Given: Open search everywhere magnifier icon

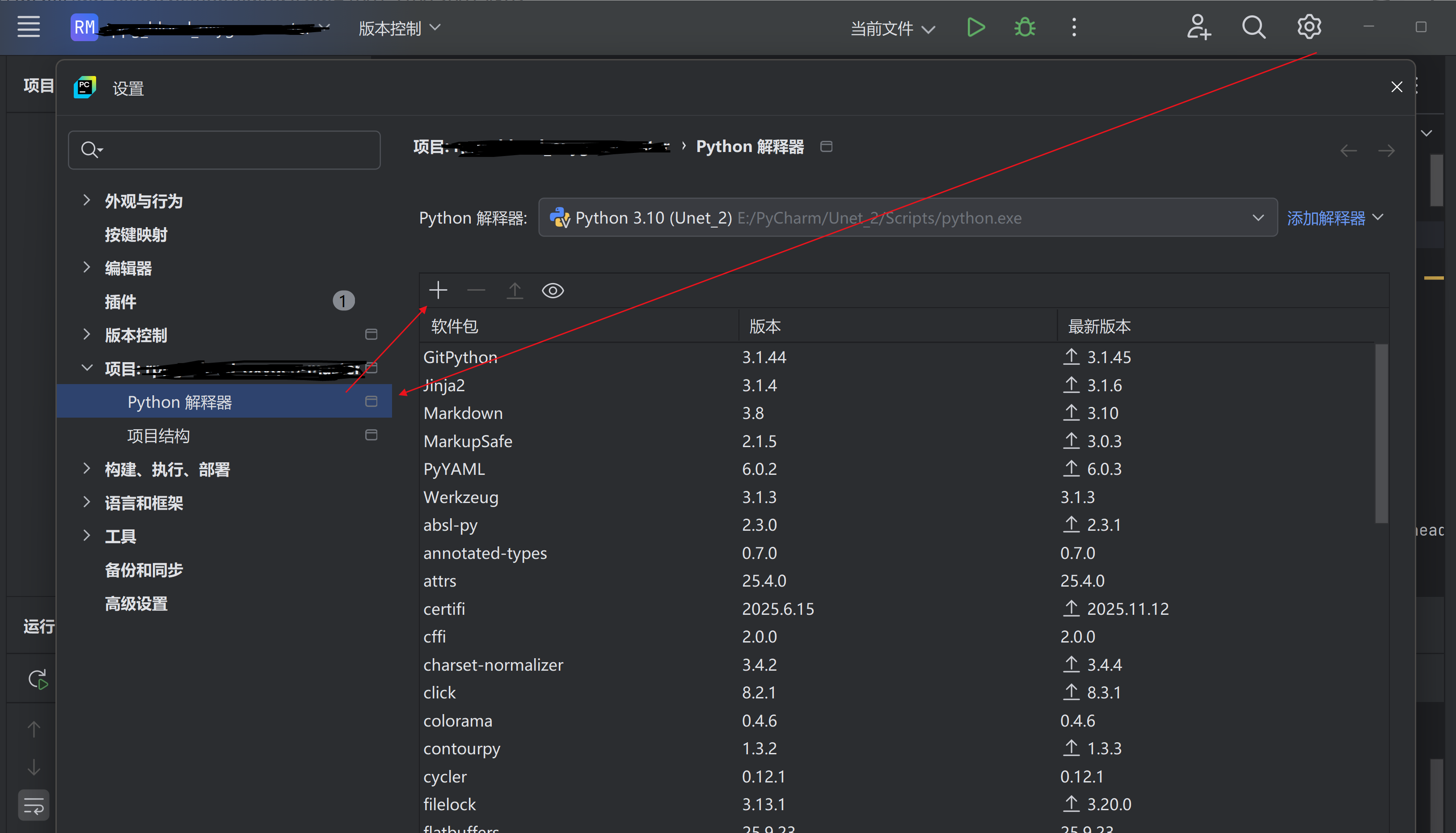Looking at the screenshot, I should (1253, 27).
